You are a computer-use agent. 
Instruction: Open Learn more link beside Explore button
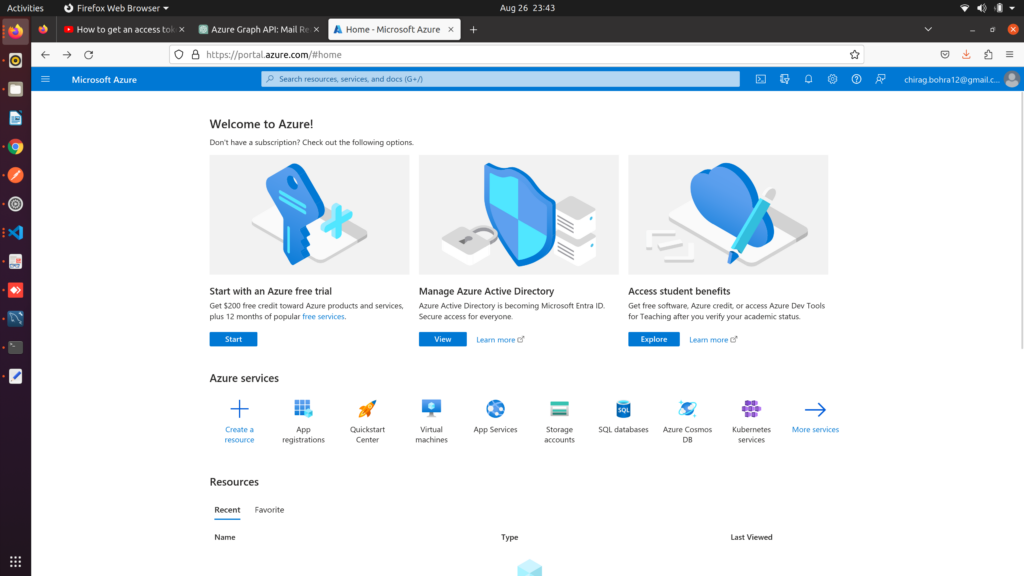712,340
